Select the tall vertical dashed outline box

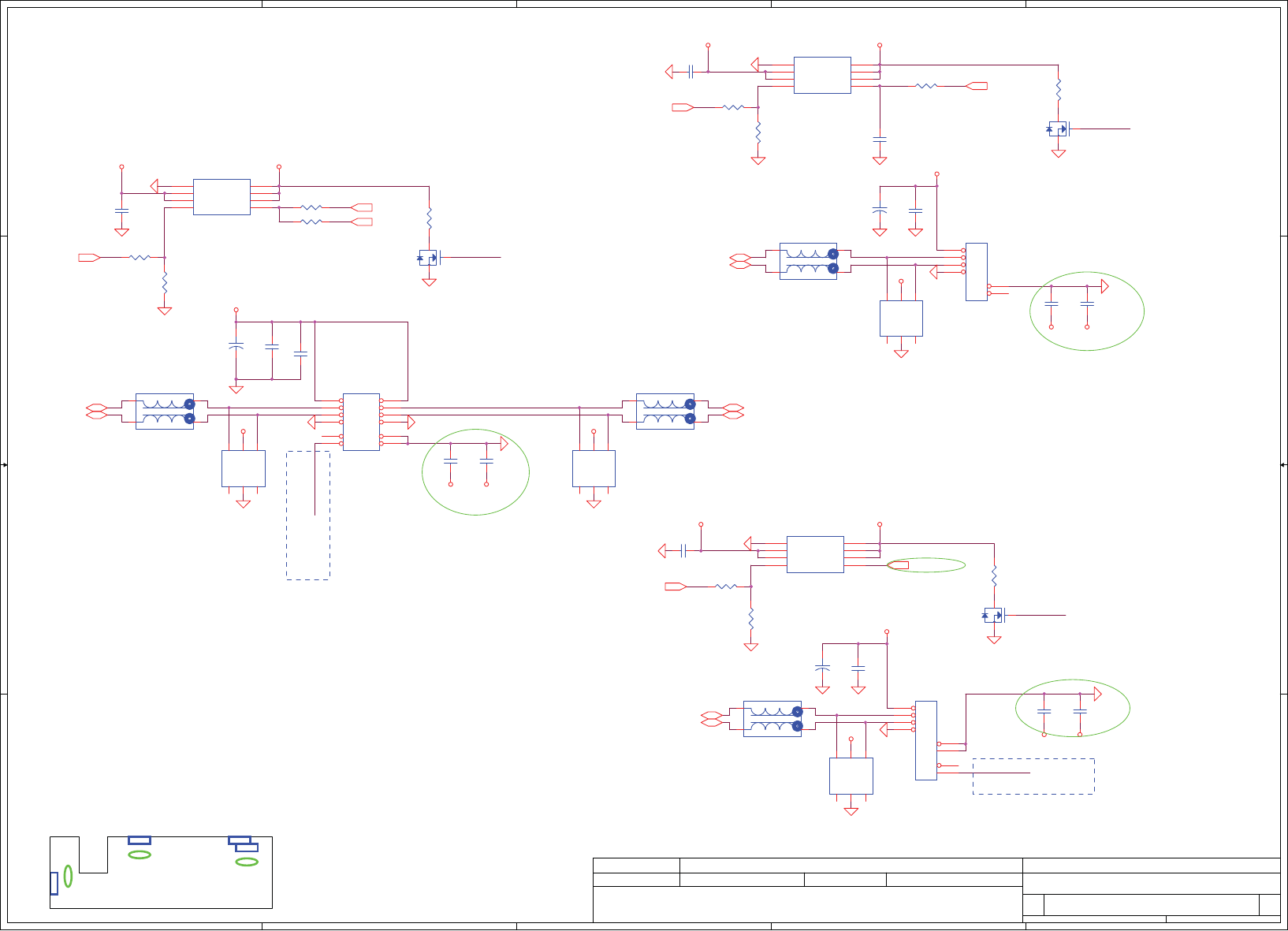click(308, 516)
